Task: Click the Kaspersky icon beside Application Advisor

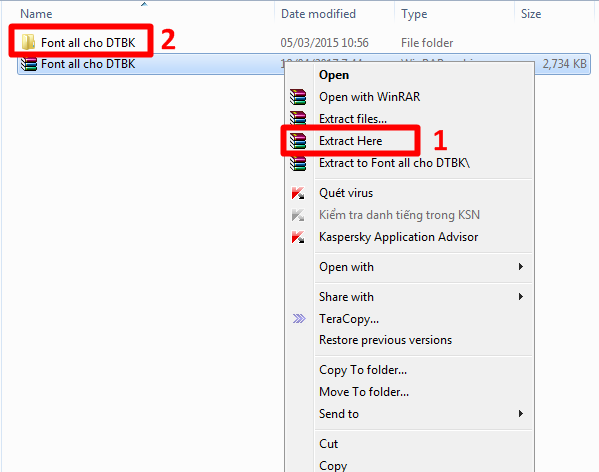Action: [298, 237]
